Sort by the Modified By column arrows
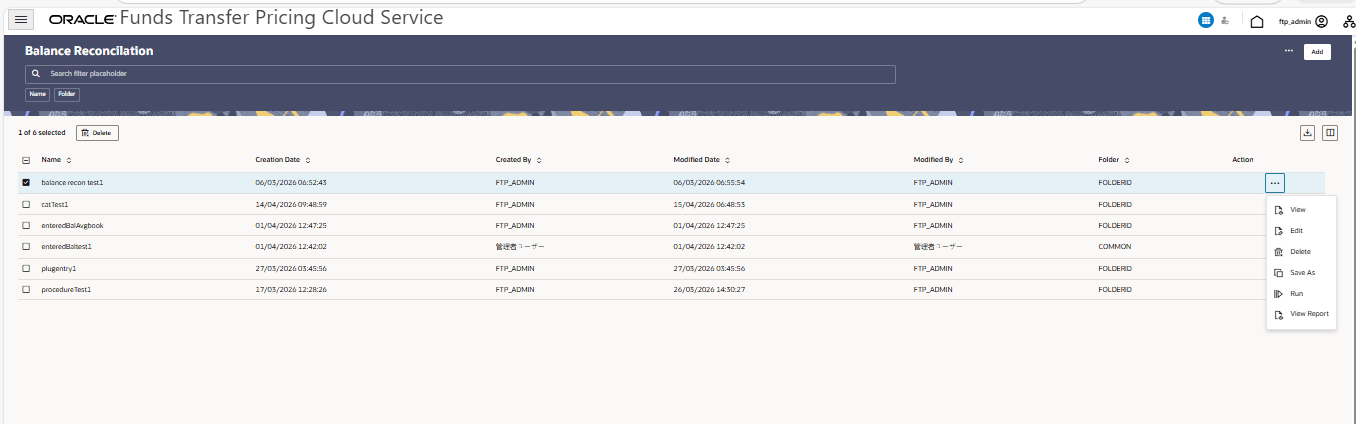This screenshot has width=1356, height=424. tap(961, 160)
